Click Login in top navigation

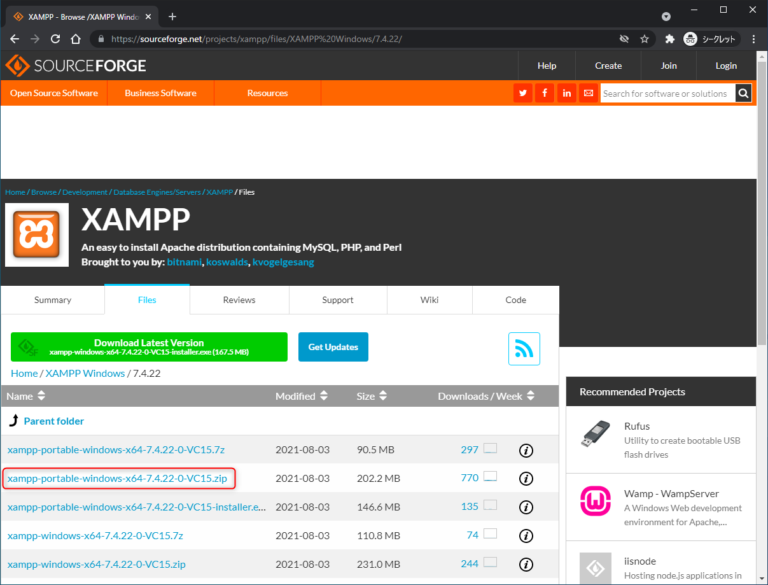coord(726,66)
